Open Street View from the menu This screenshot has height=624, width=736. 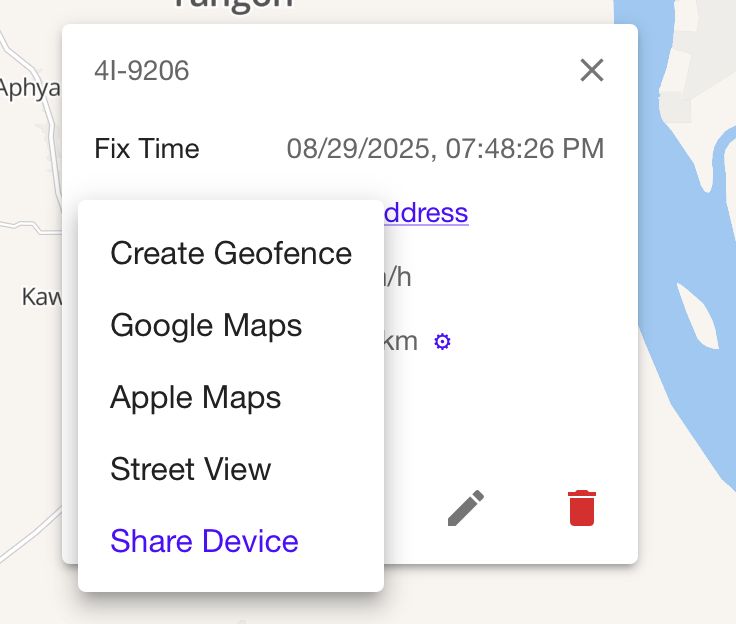[191, 469]
